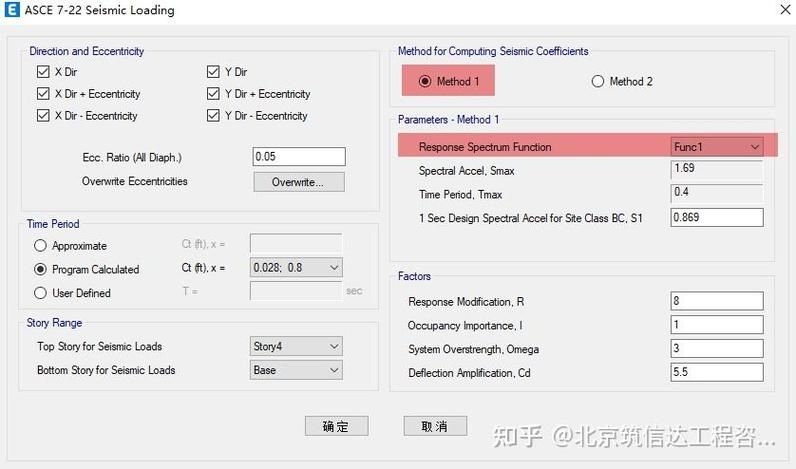Click the Time Period, Tmax field
Screen dimensions: 796x469
(717, 193)
